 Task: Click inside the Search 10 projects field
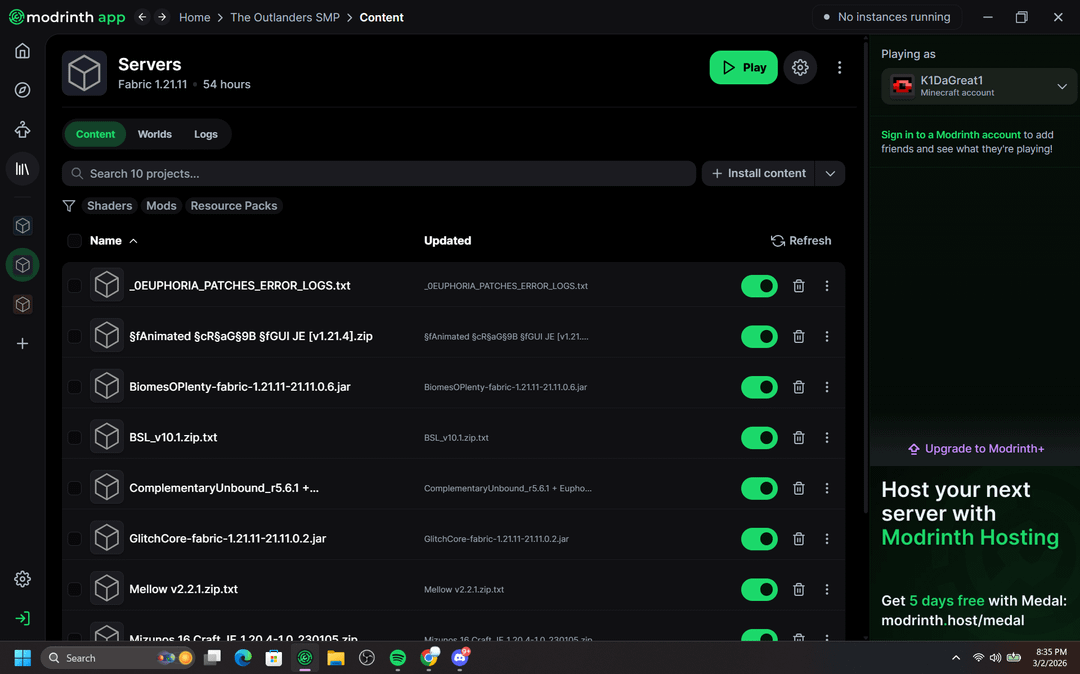point(380,174)
